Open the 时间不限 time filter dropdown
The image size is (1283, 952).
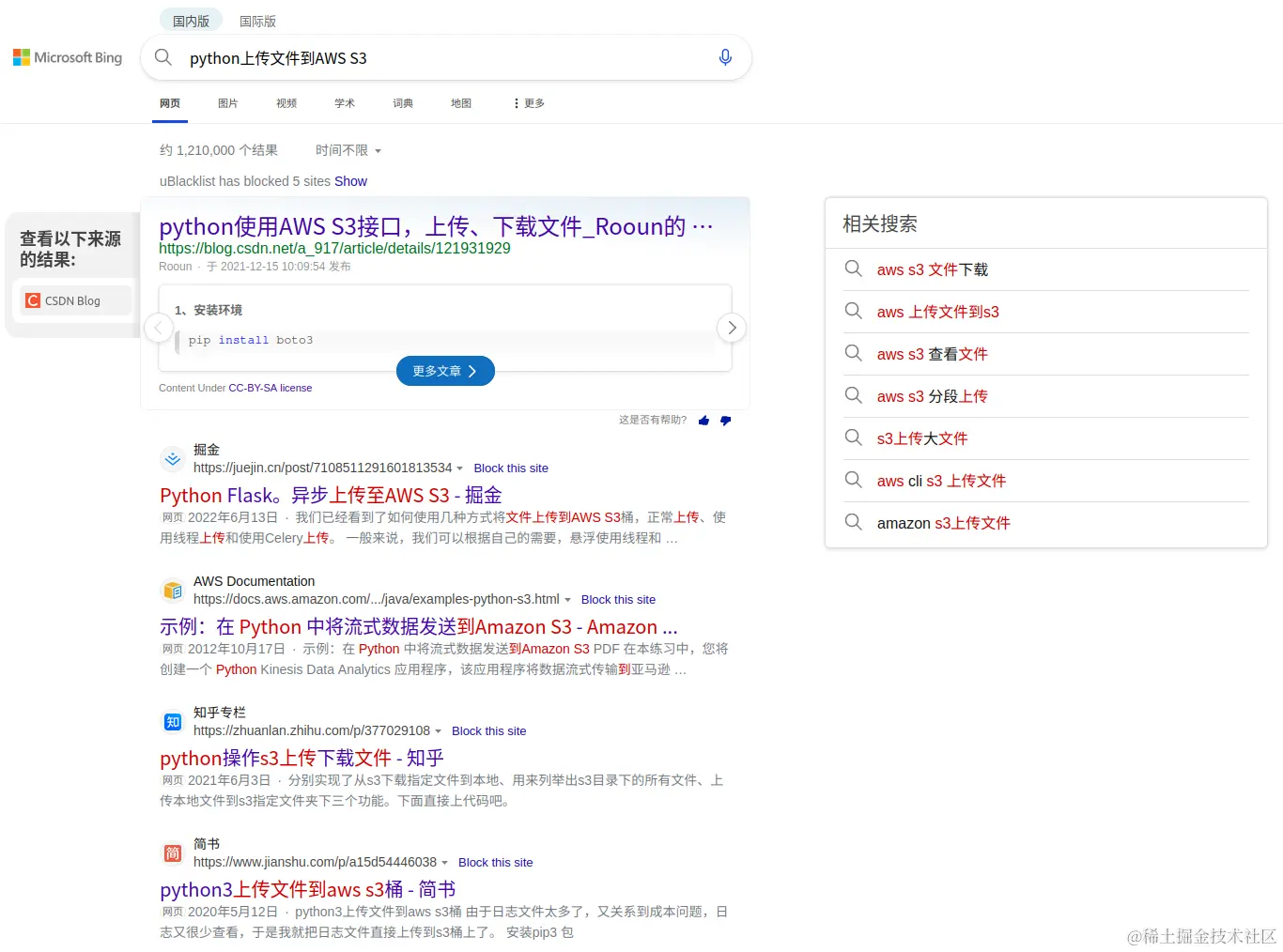347,150
